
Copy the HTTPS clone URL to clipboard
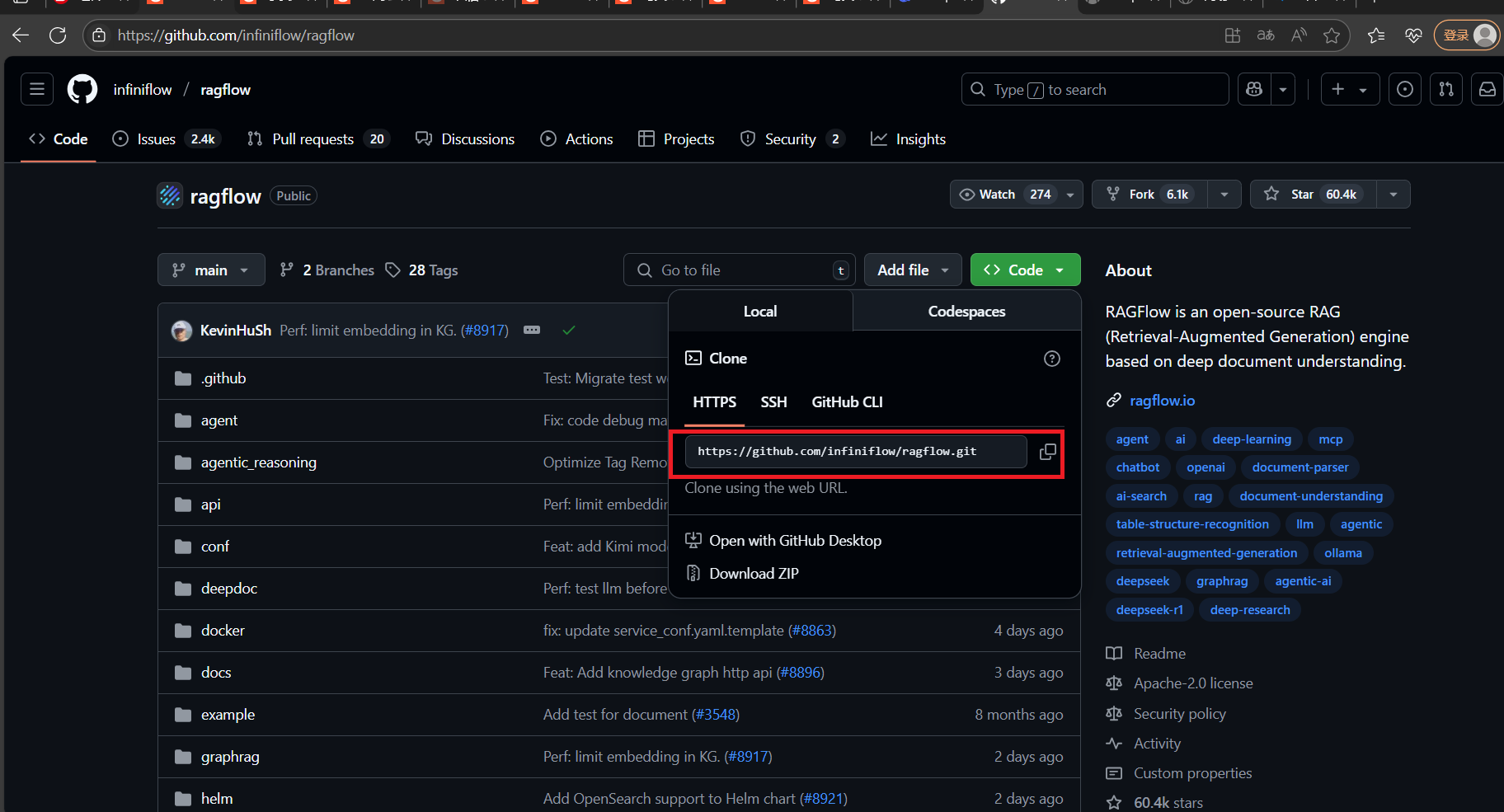click(1047, 452)
